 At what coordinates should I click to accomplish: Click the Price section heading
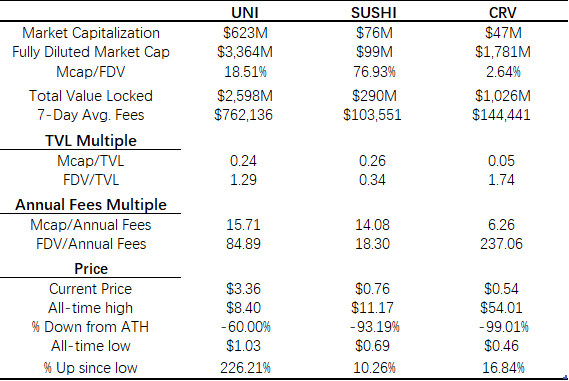click(x=91, y=269)
